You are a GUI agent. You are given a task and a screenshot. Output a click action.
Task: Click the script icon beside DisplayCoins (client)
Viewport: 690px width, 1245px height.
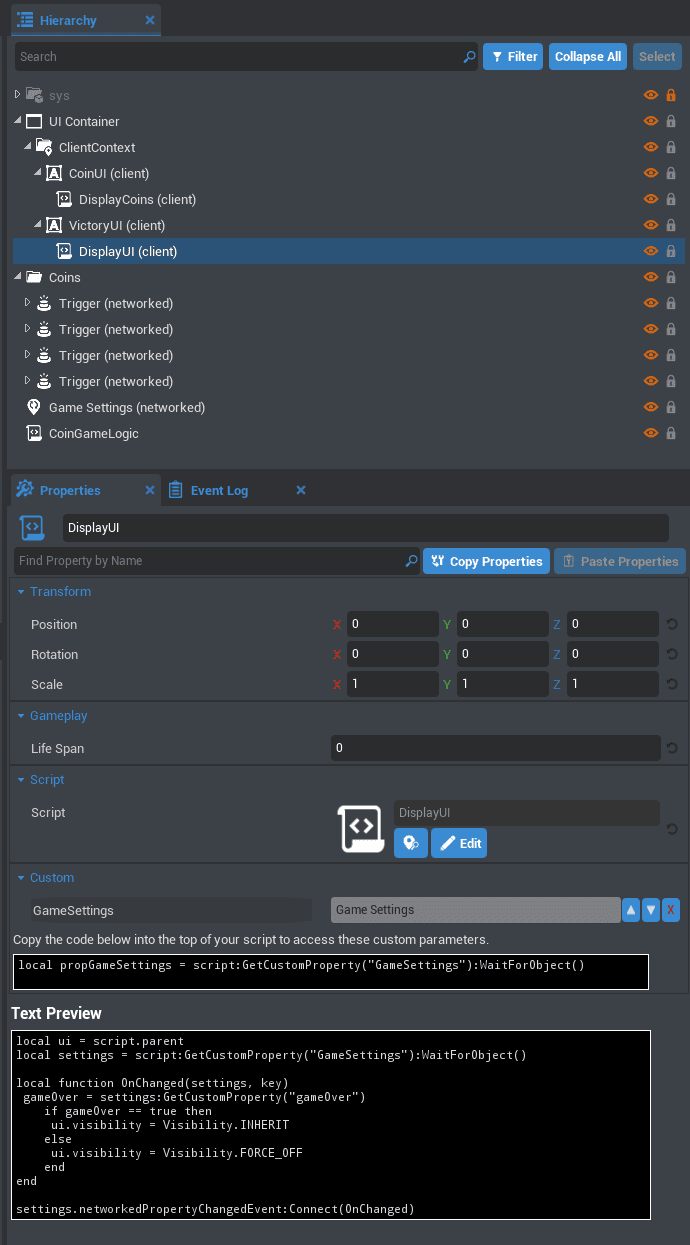click(64, 199)
